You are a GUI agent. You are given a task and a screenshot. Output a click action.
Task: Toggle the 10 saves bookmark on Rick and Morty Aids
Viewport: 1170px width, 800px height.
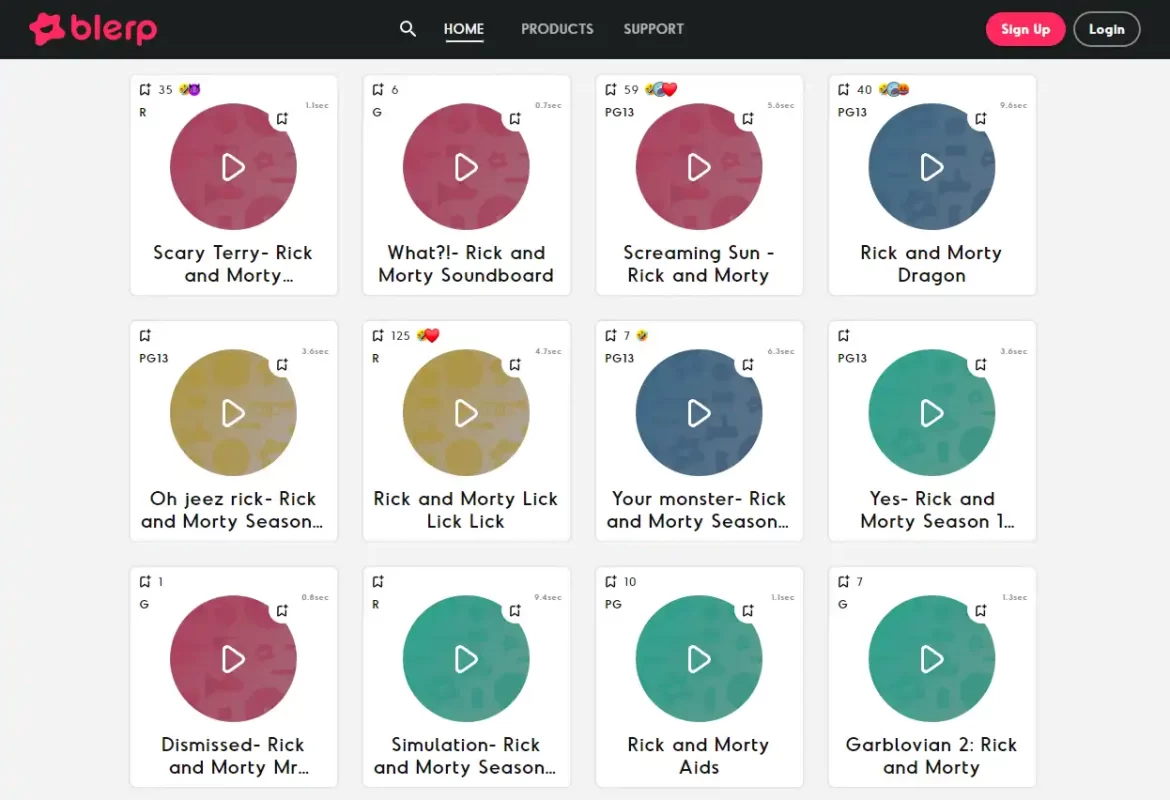(x=611, y=582)
